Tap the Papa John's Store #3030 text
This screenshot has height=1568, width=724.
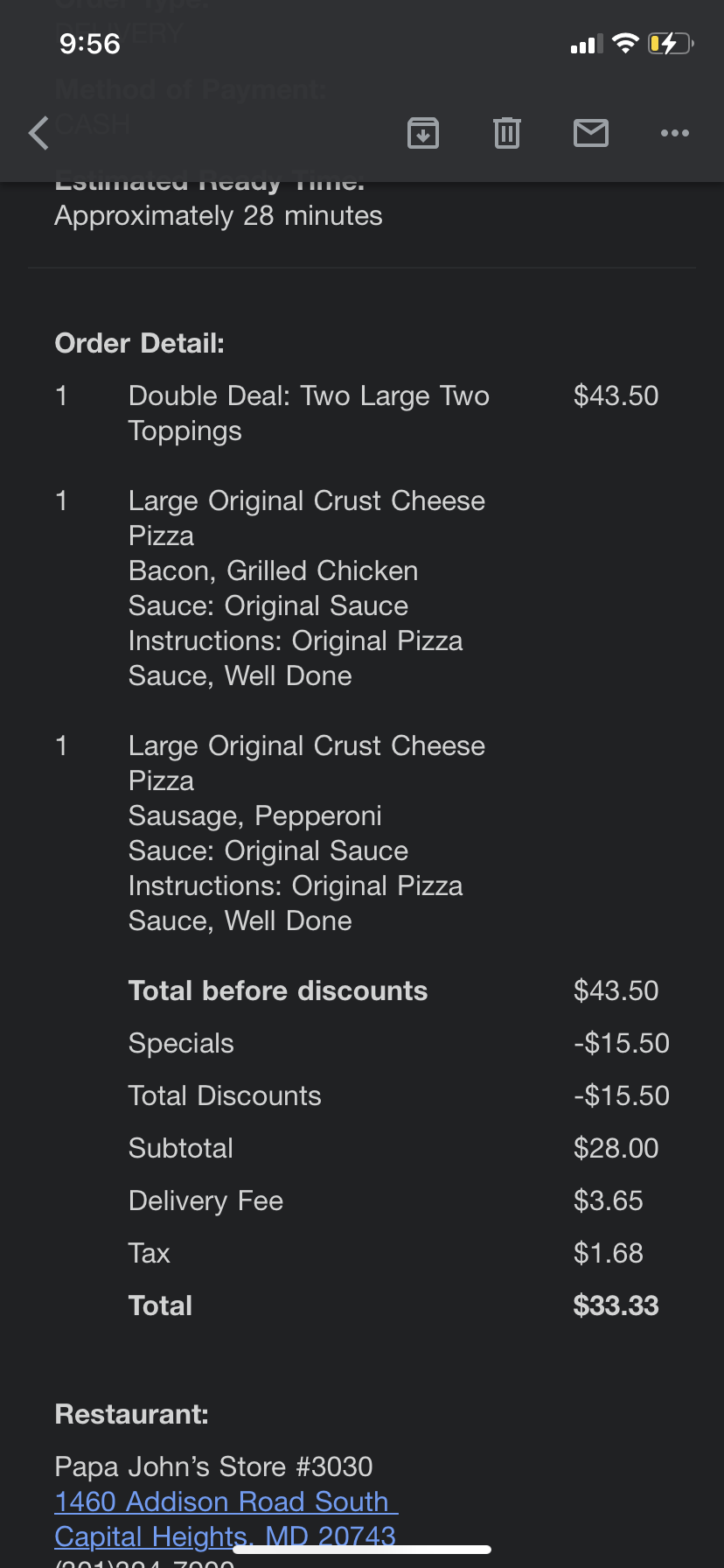(213, 1466)
